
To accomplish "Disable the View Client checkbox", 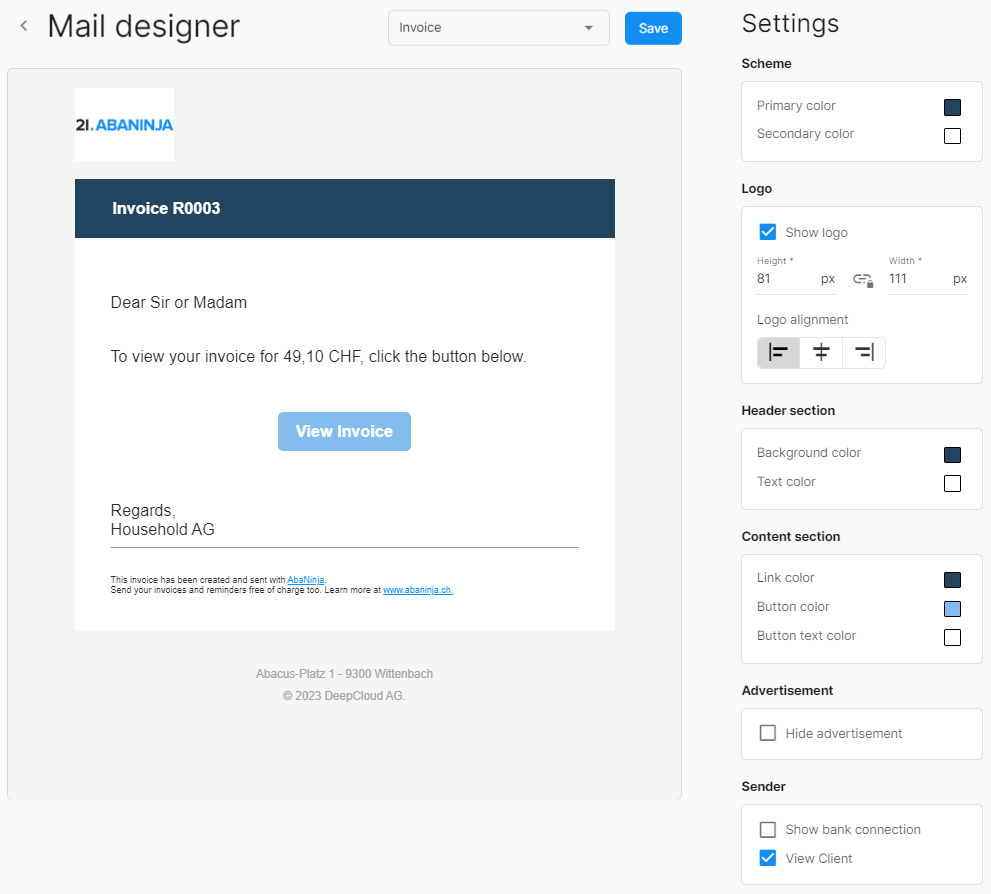I will click(x=767, y=858).
